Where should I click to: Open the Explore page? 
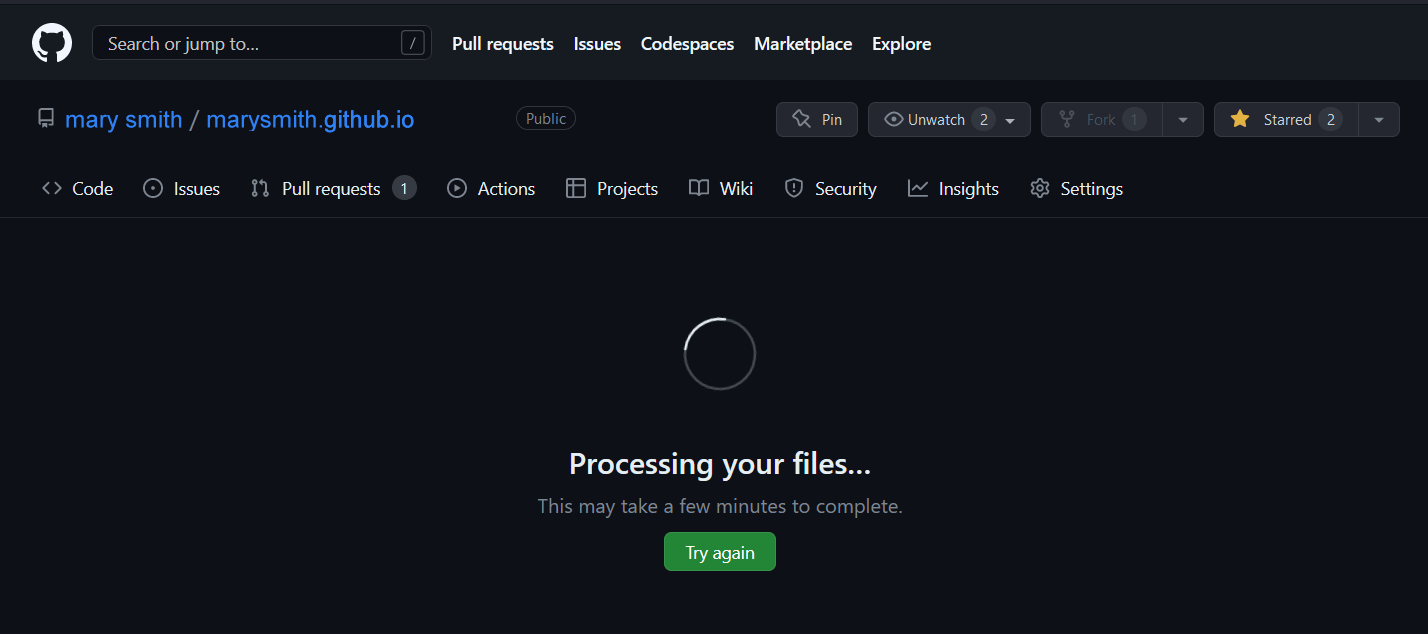[x=901, y=44]
